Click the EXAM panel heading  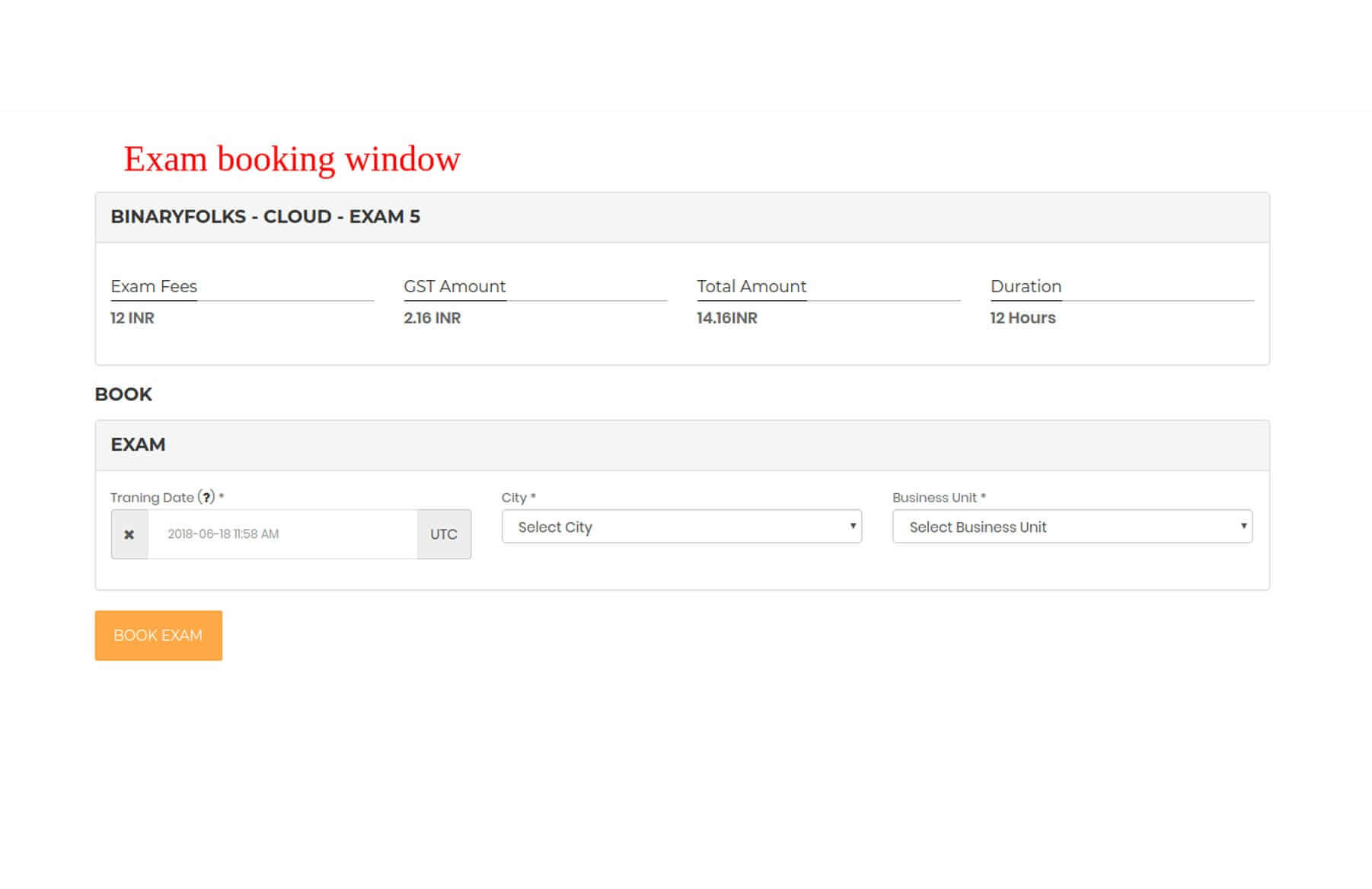138,444
